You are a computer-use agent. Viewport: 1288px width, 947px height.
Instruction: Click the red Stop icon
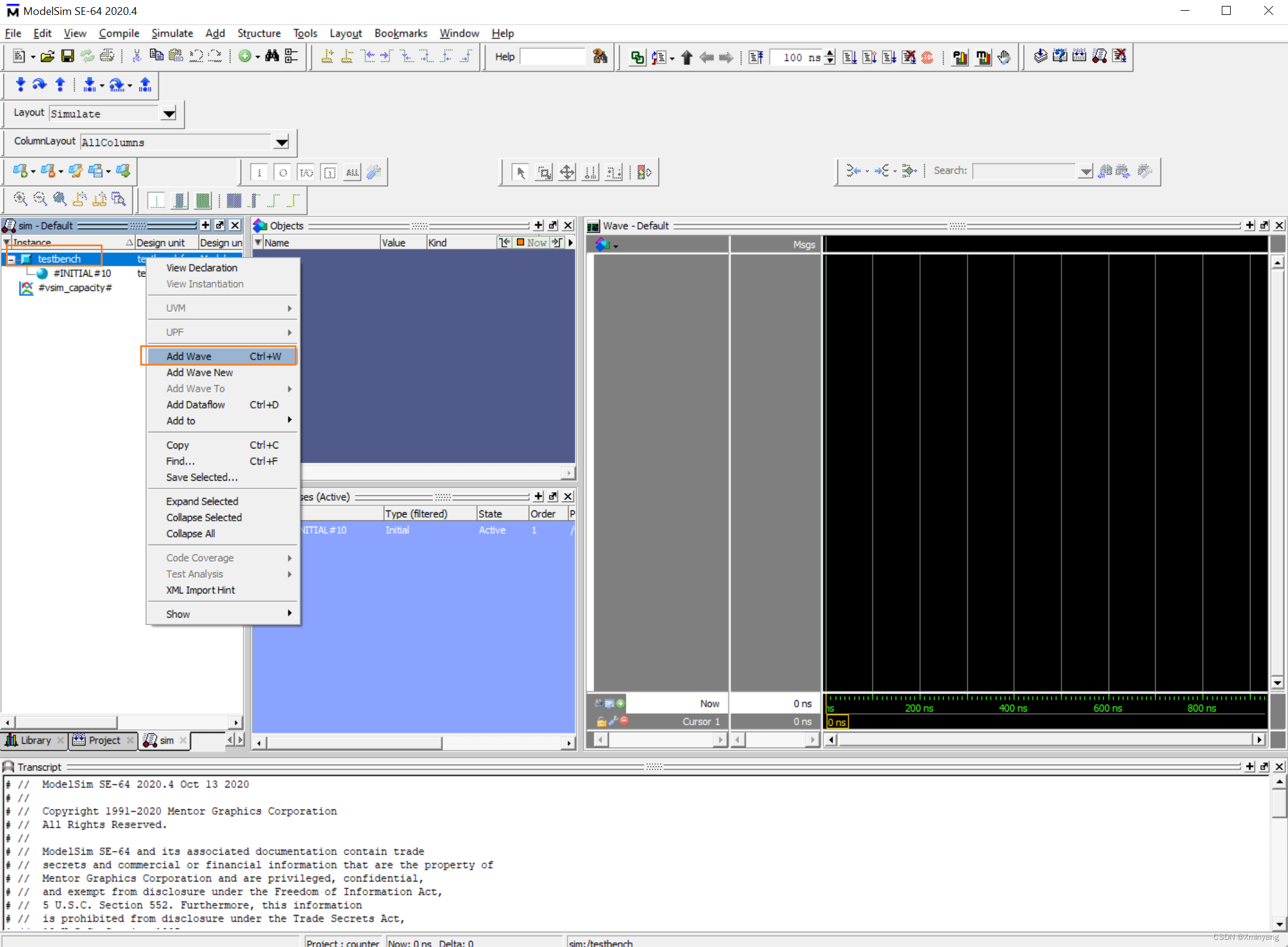click(x=927, y=57)
